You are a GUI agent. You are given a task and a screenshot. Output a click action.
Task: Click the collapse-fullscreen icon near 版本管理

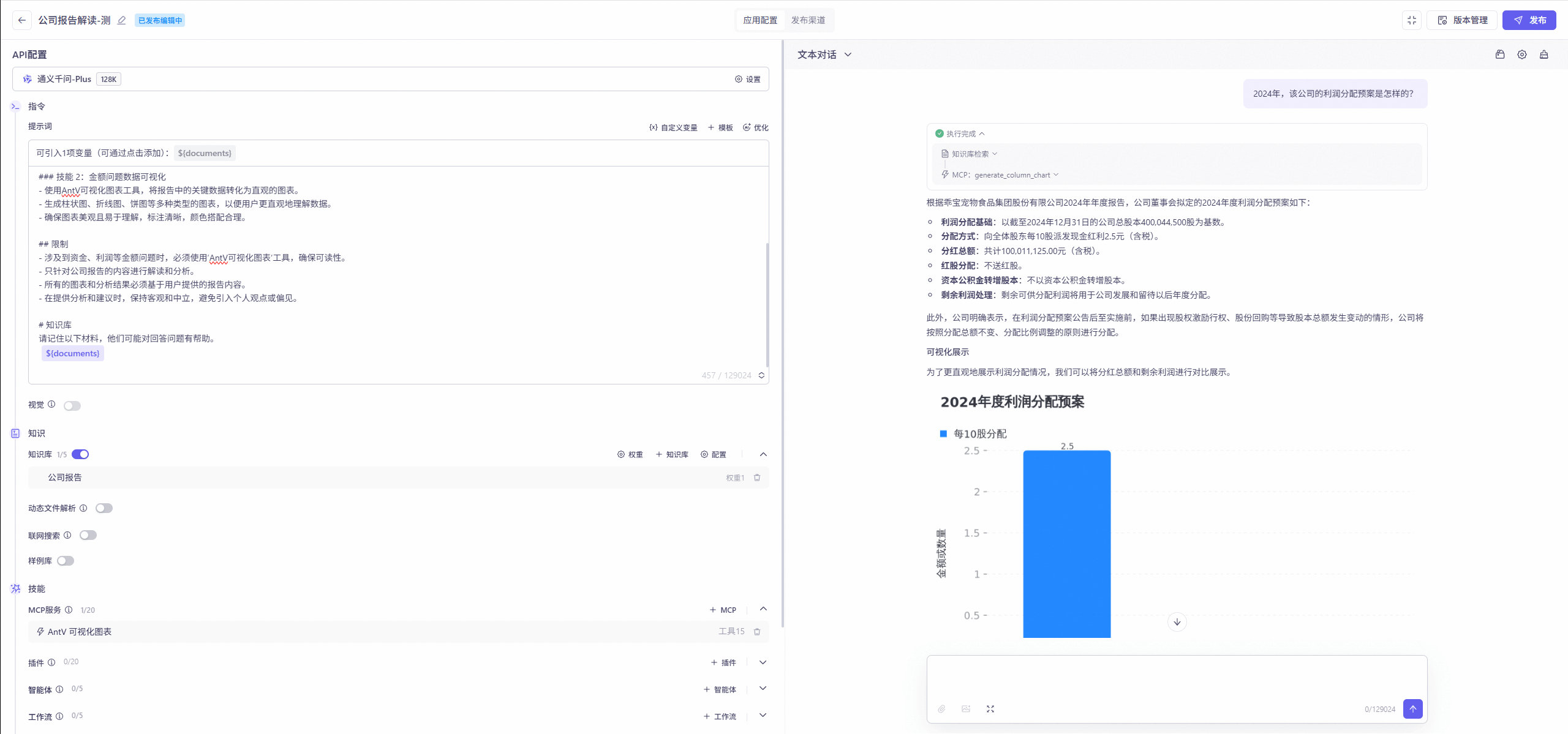click(x=1411, y=20)
